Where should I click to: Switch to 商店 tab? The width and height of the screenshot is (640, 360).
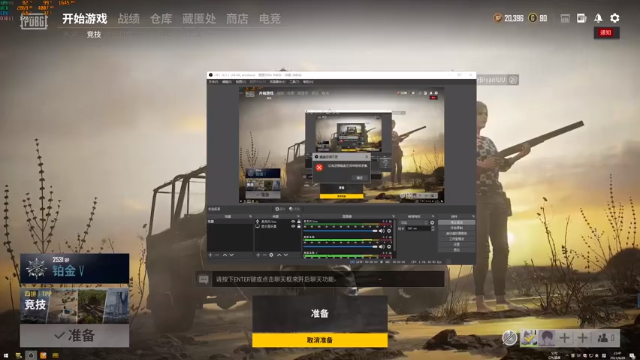point(237,18)
